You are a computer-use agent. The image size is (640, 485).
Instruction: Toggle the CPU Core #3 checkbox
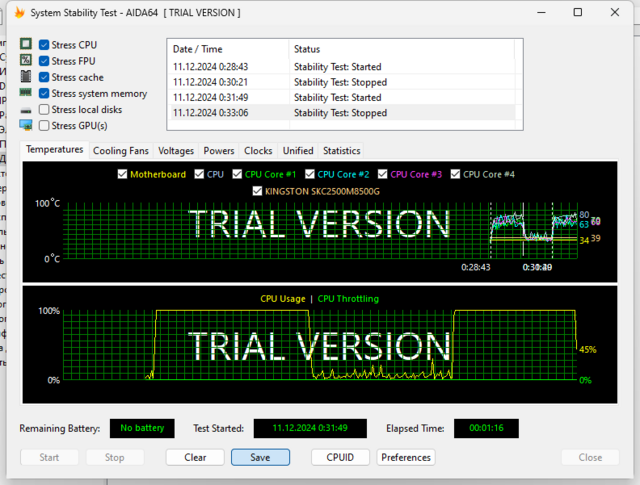[382, 174]
